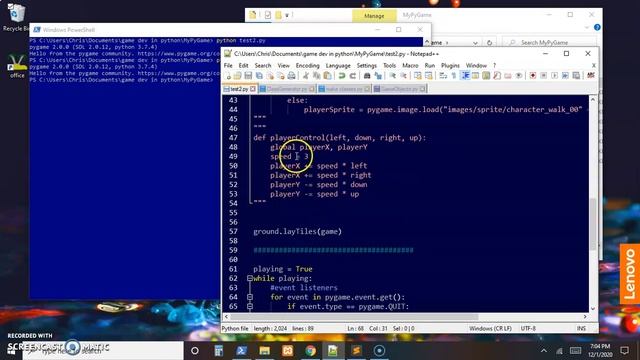Open Find with the binoculars icon
The width and height of the screenshot is (640, 360).
tap(367, 76)
